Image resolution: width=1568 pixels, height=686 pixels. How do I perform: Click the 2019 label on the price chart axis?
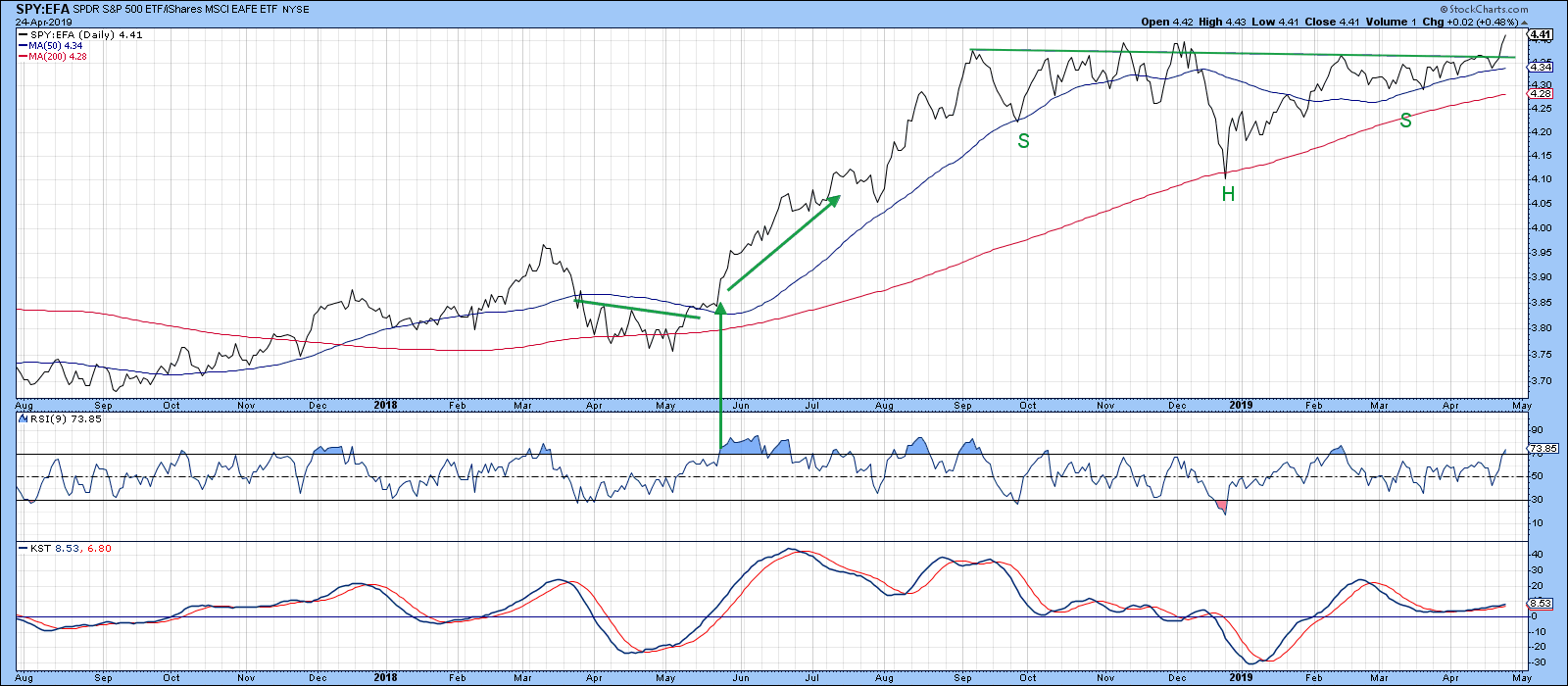(1242, 405)
